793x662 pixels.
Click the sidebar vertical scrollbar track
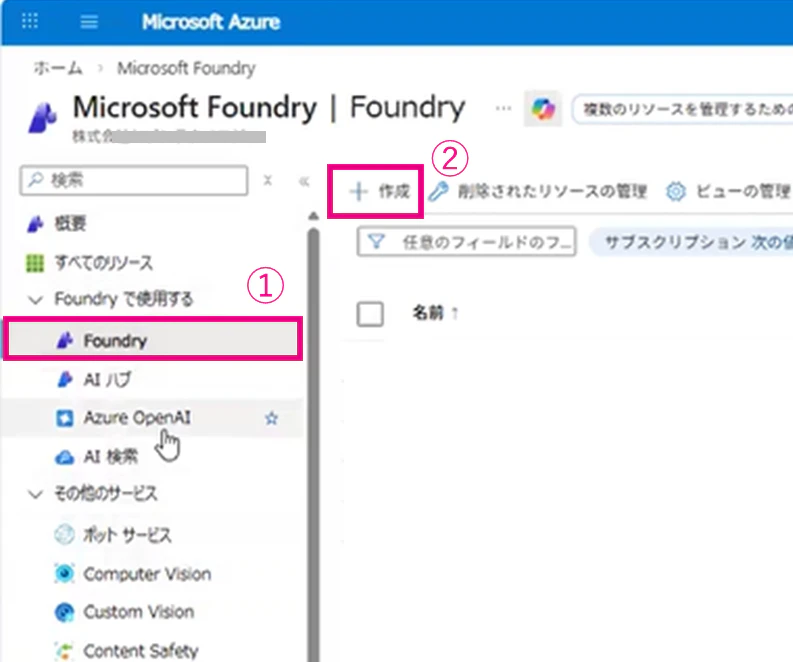pos(314,445)
